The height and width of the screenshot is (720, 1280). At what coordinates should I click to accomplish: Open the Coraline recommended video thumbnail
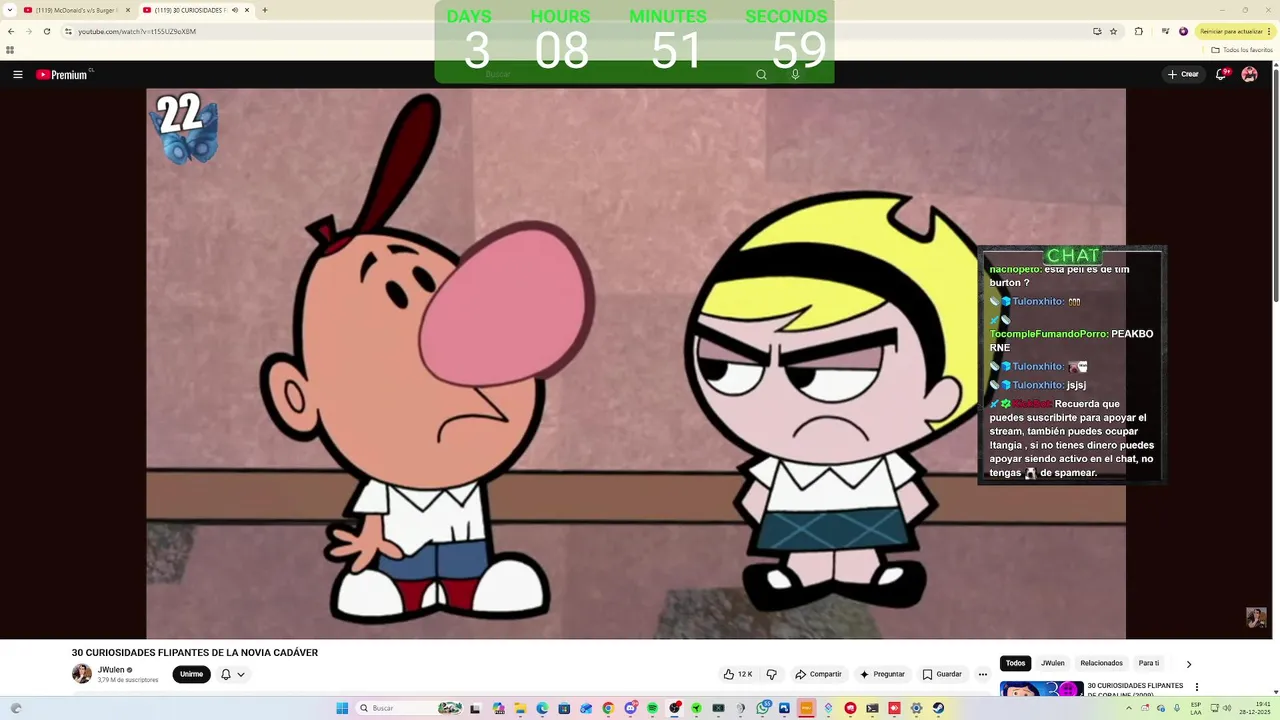1041,690
